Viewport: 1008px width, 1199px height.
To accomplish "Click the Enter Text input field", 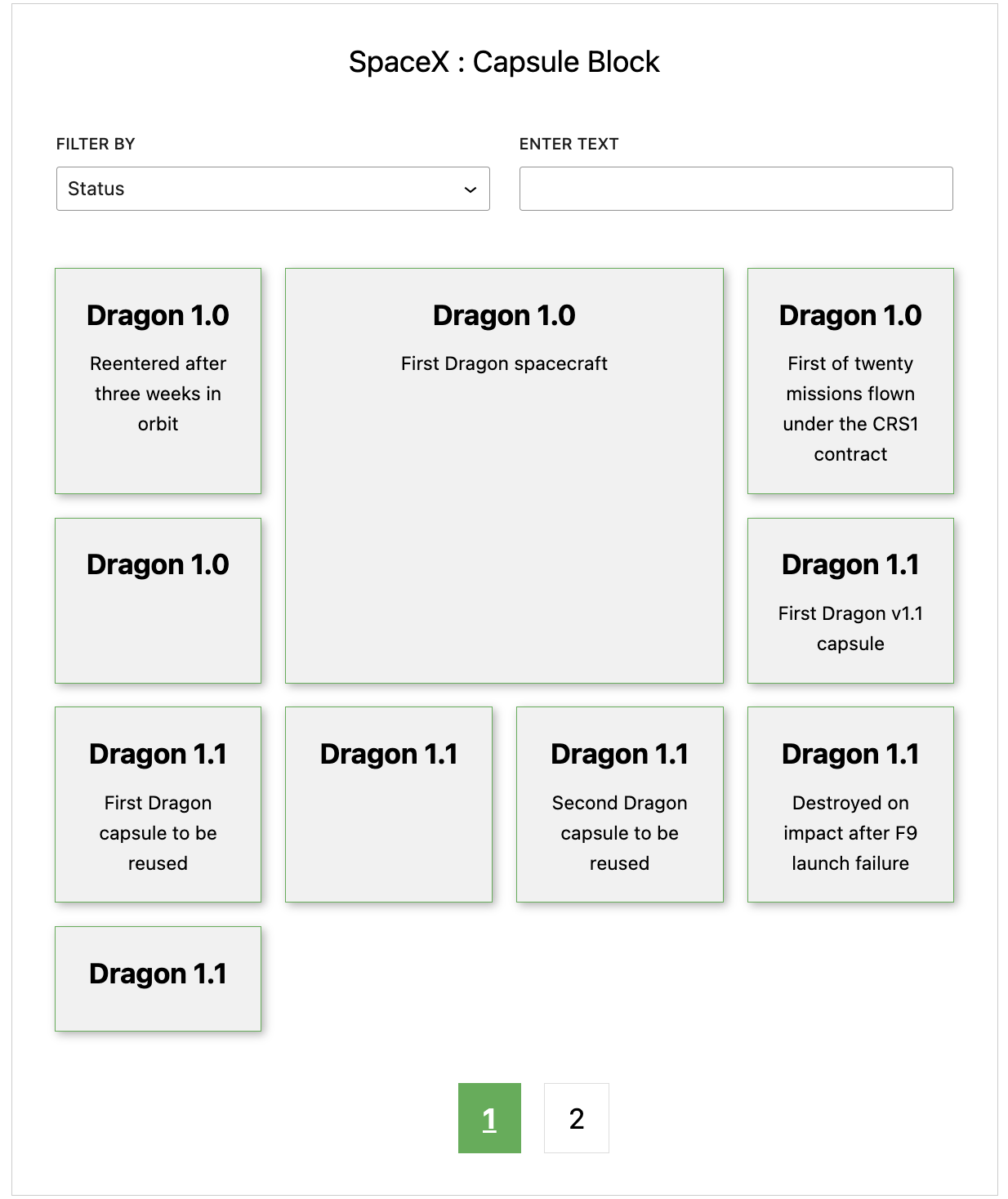I will pos(736,189).
